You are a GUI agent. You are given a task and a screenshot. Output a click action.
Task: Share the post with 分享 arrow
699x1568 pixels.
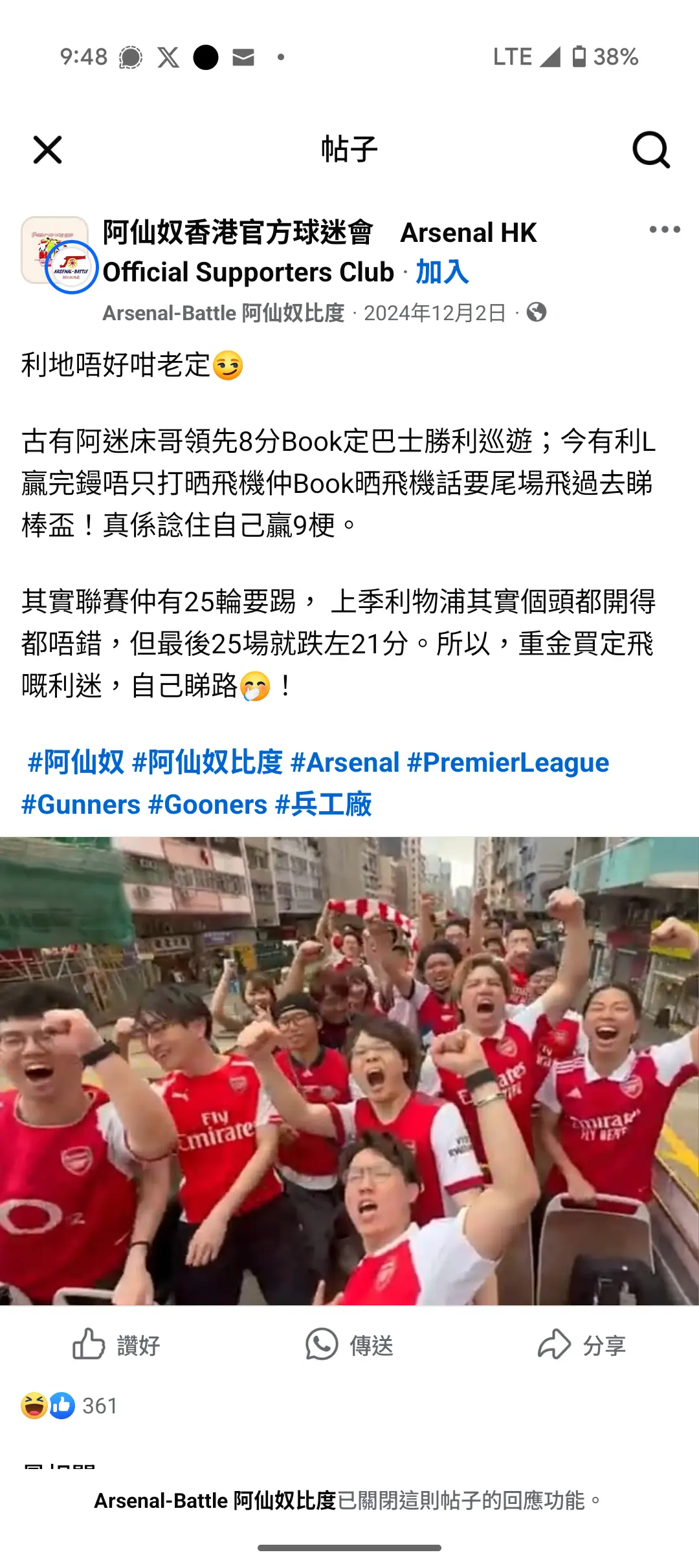pyautogui.click(x=582, y=1345)
